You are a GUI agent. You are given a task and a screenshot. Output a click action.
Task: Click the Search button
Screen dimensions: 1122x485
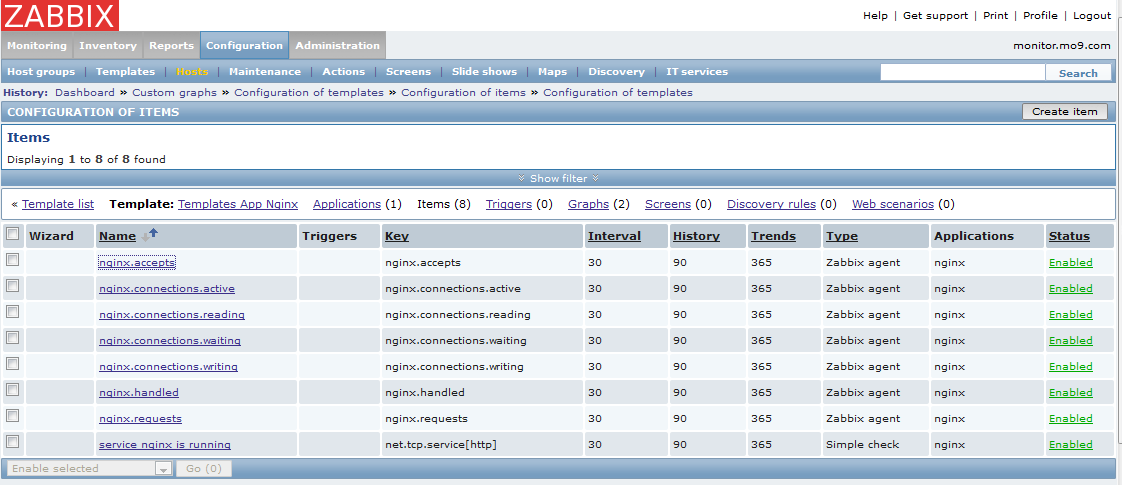pos(1078,73)
